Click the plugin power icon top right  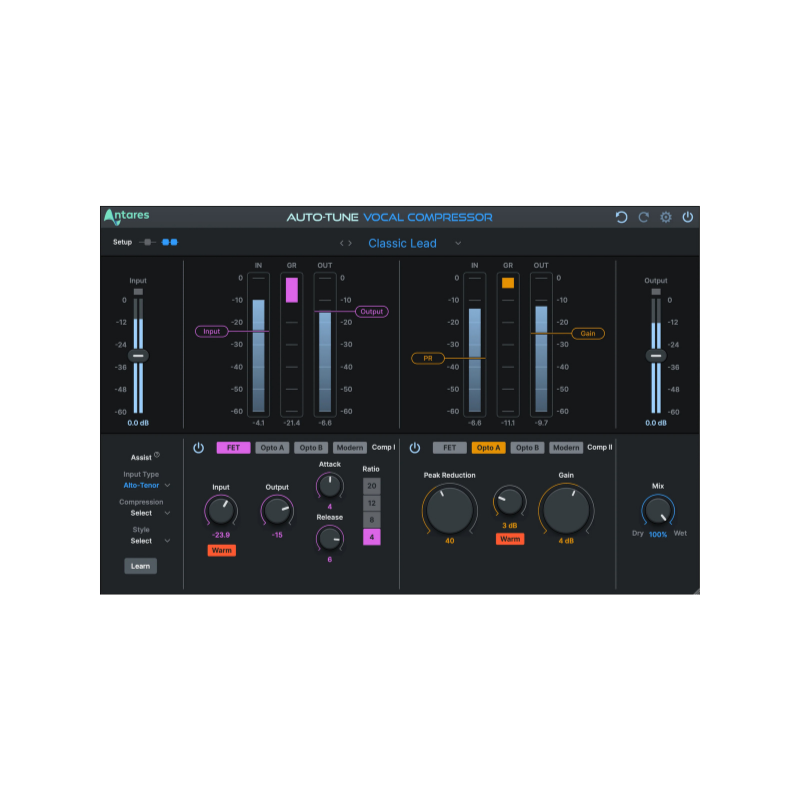click(x=688, y=217)
